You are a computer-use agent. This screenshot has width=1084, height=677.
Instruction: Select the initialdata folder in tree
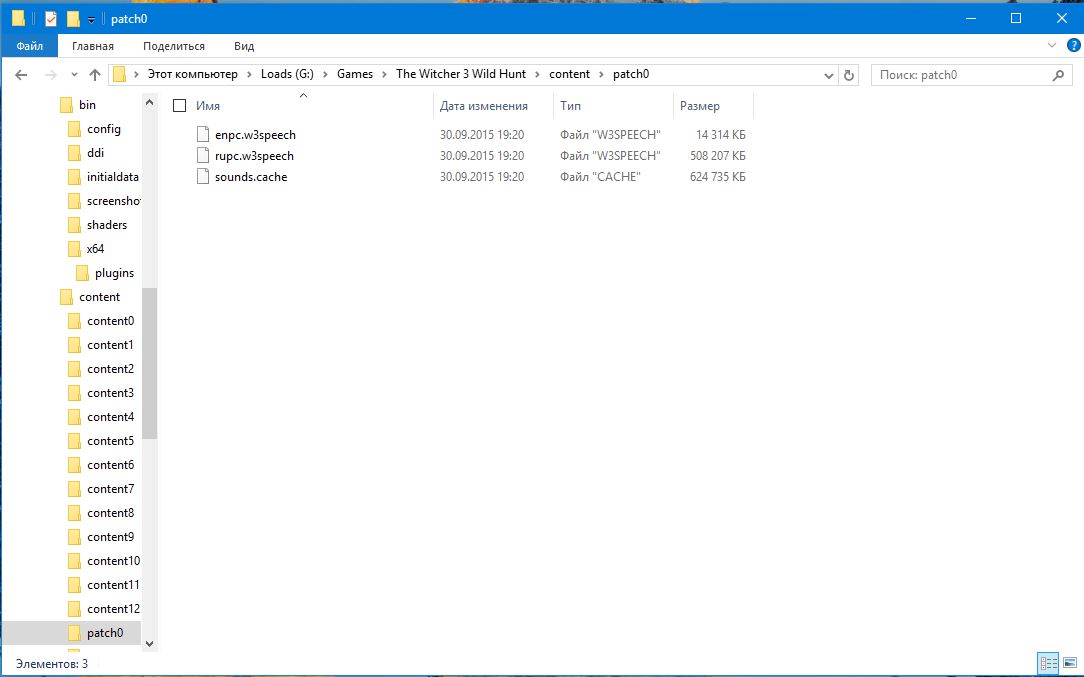113,177
